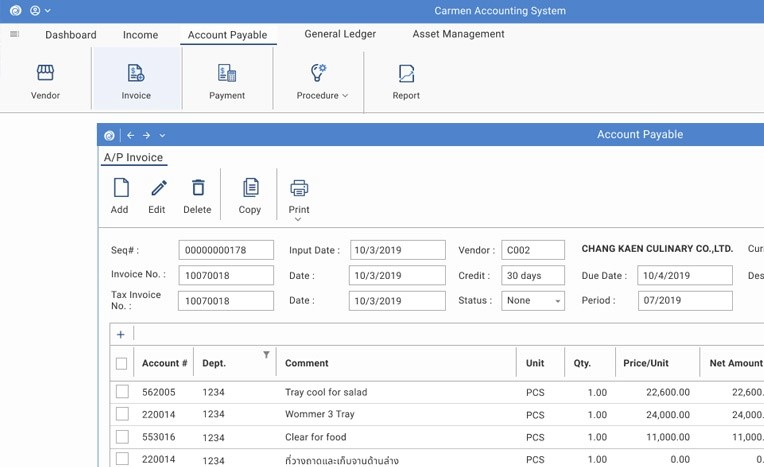Open the Asset Management tab
764x467 pixels.
tap(458, 34)
